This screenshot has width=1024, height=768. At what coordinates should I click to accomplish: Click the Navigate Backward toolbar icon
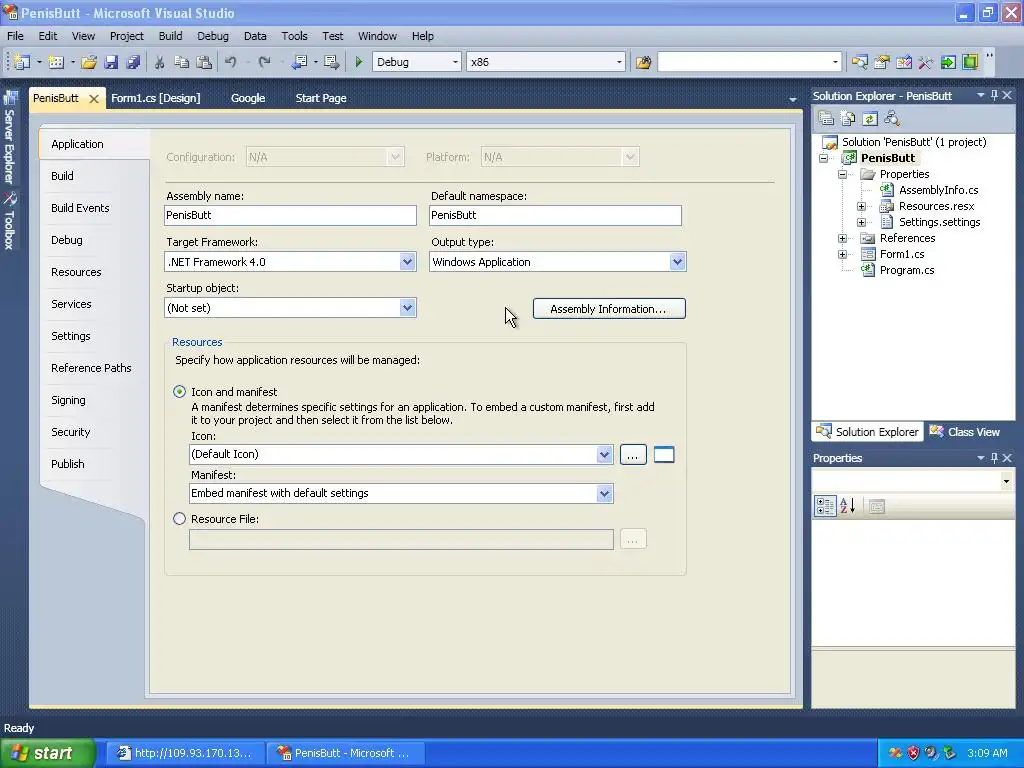pyautogui.click(x=299, y=62)
